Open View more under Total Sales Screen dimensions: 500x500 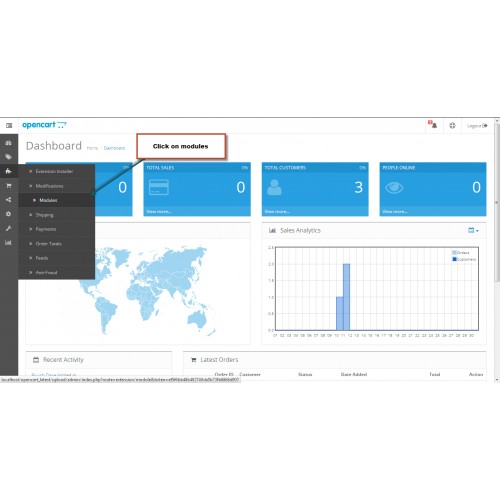click(159, 211)
